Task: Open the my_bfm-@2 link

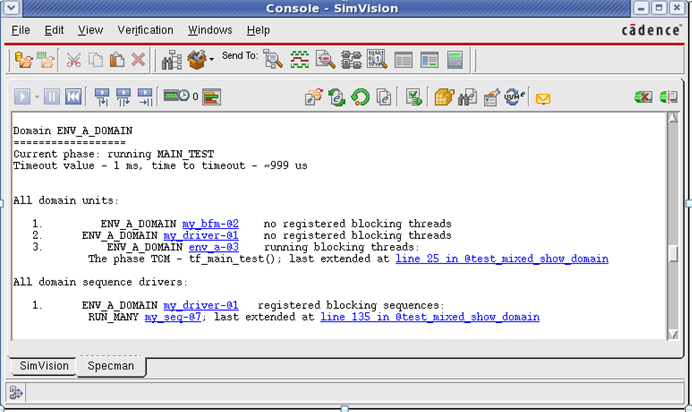Action: (210, 224)
